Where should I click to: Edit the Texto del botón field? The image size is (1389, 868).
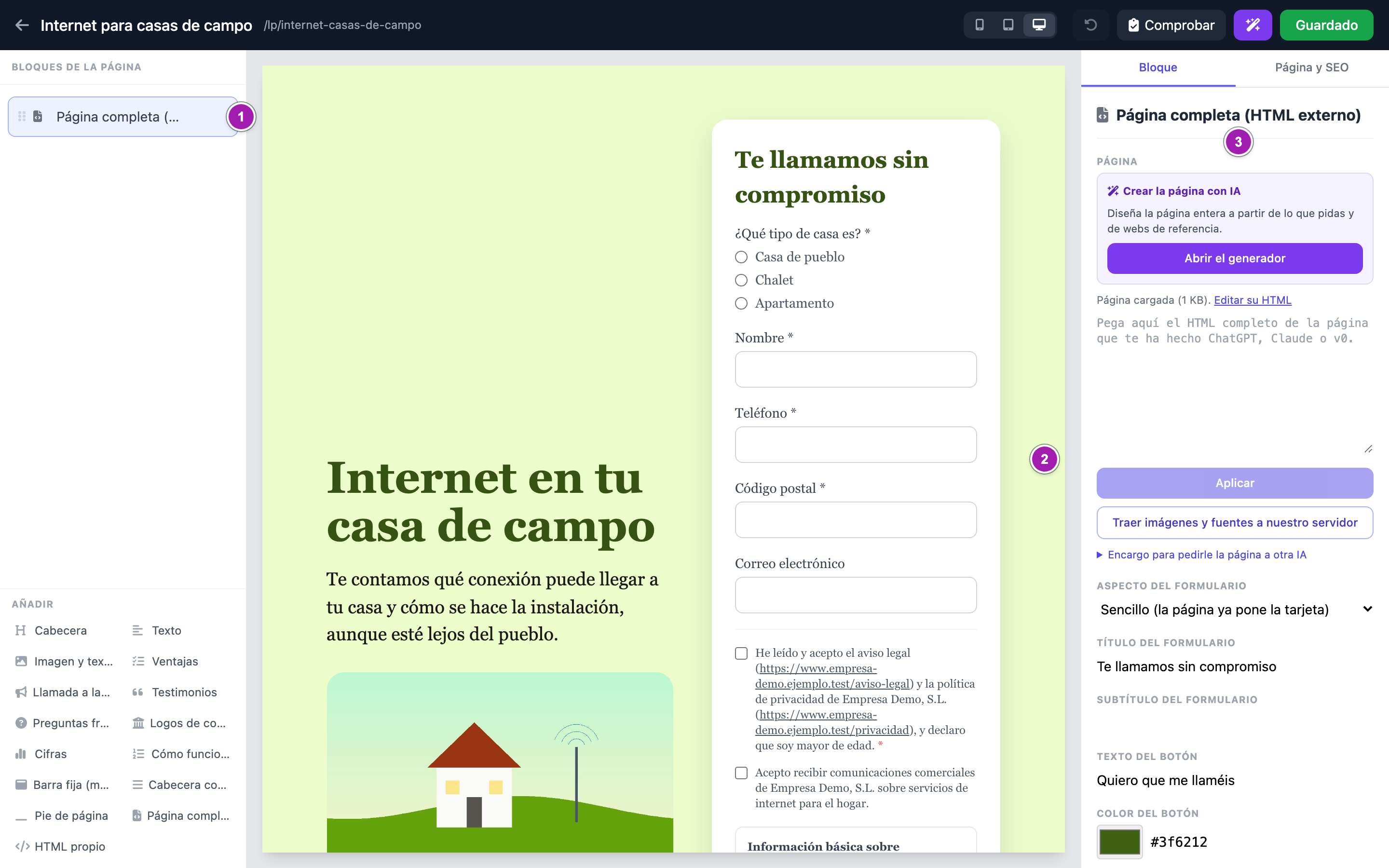tap(1235, 780)
